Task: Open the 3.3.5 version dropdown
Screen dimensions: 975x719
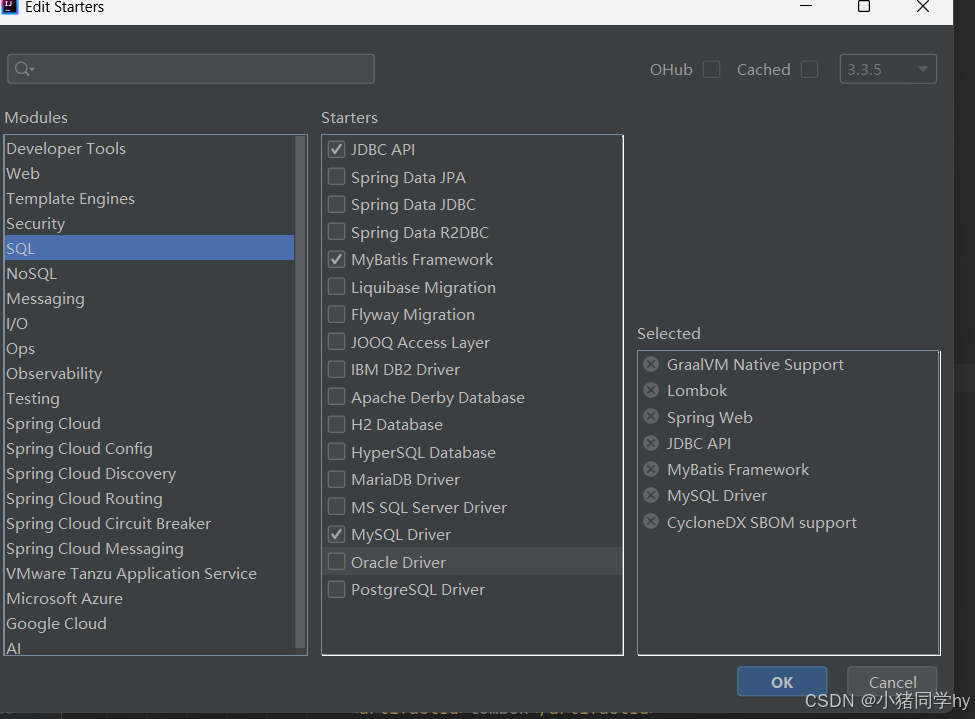Action: pos(888,69)
